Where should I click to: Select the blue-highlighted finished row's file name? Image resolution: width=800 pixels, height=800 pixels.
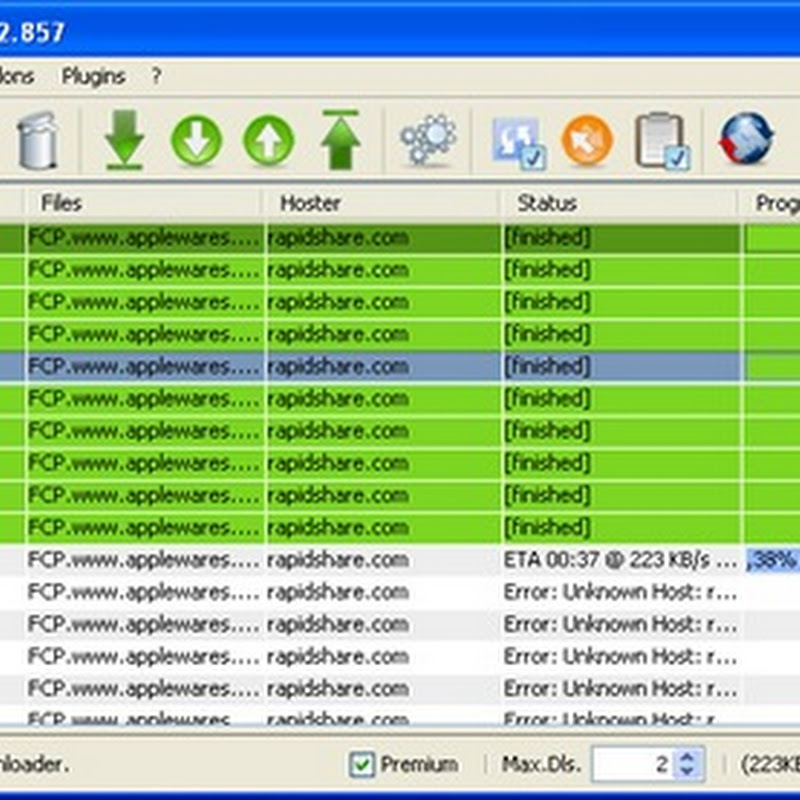click(x=144, y=366)
